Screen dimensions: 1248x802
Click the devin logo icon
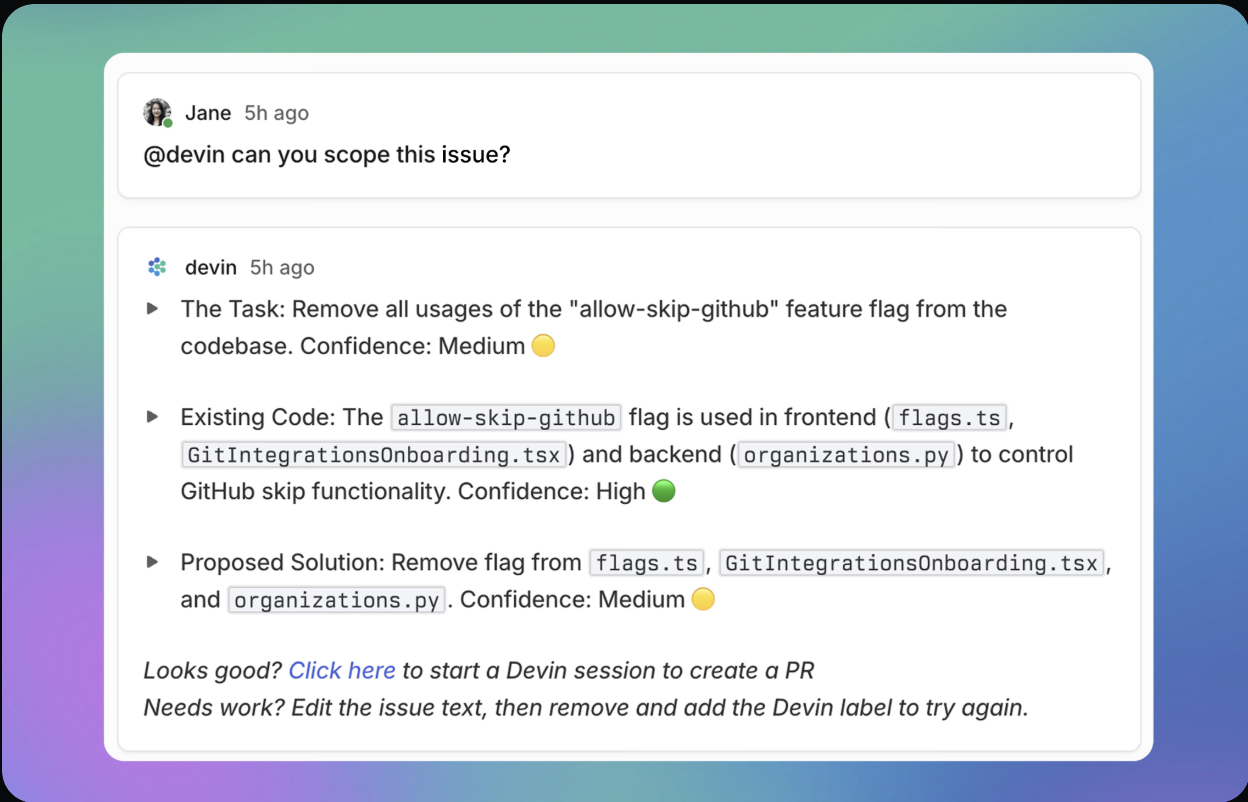pos(157,267)
